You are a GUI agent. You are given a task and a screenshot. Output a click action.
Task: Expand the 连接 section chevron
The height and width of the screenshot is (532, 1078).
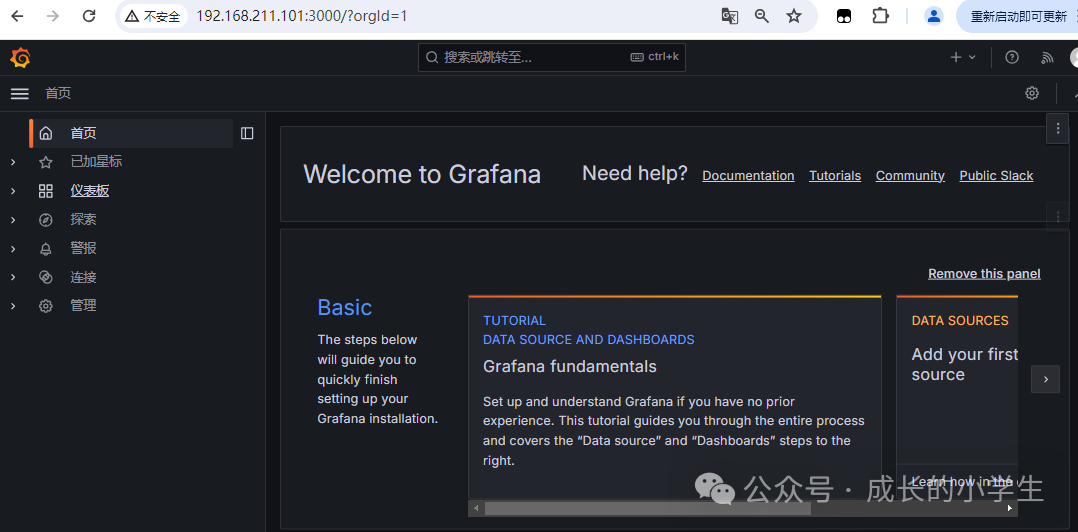[13, 278]
